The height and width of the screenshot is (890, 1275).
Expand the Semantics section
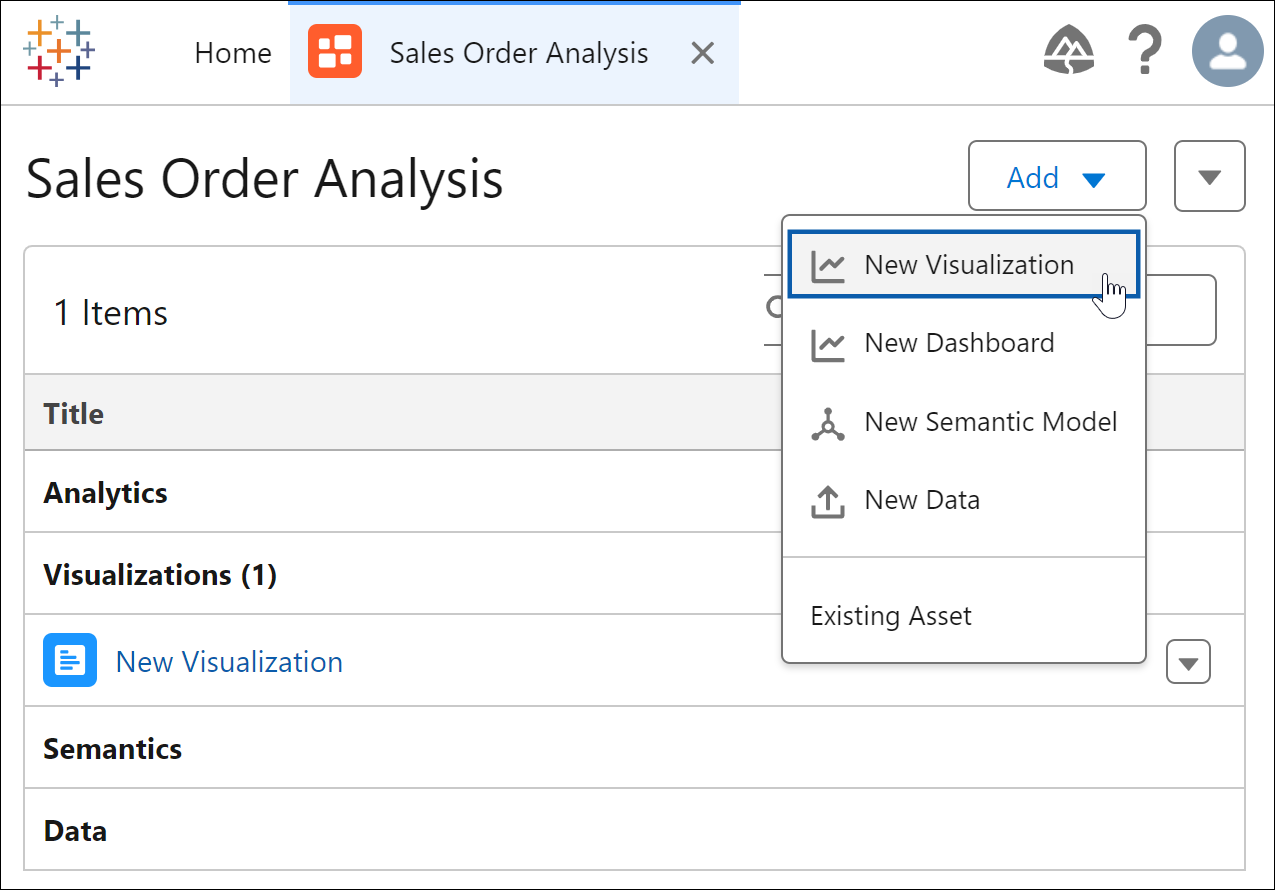point(112,748)
